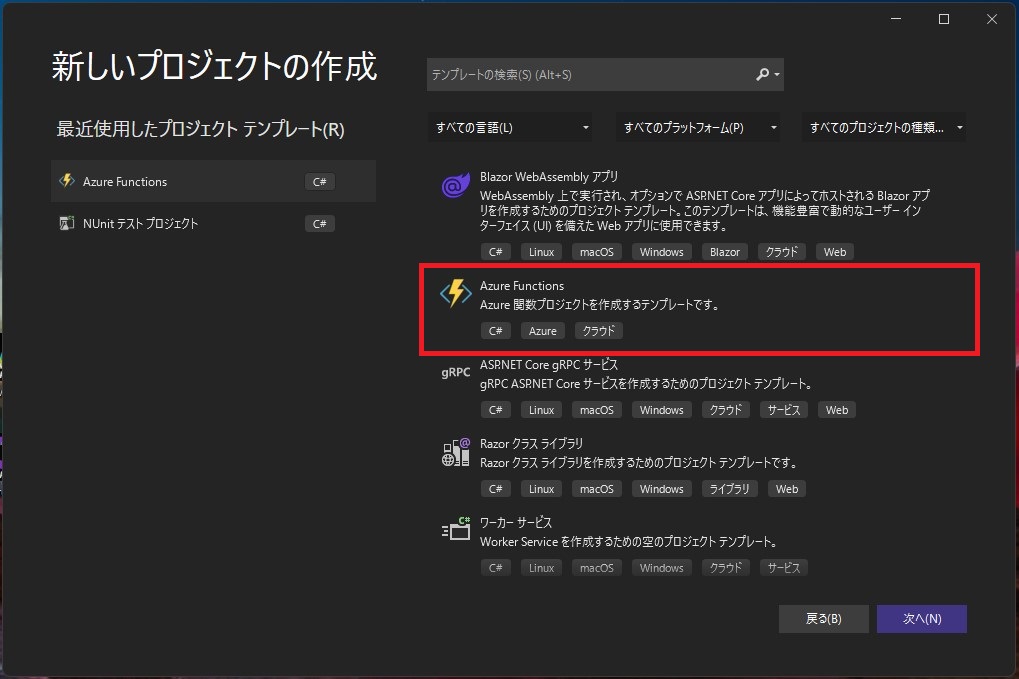The height and width of the screenshot is (679, 1019).
Task: Click the Web tag under Razor class library
Action: coord(787,489)
